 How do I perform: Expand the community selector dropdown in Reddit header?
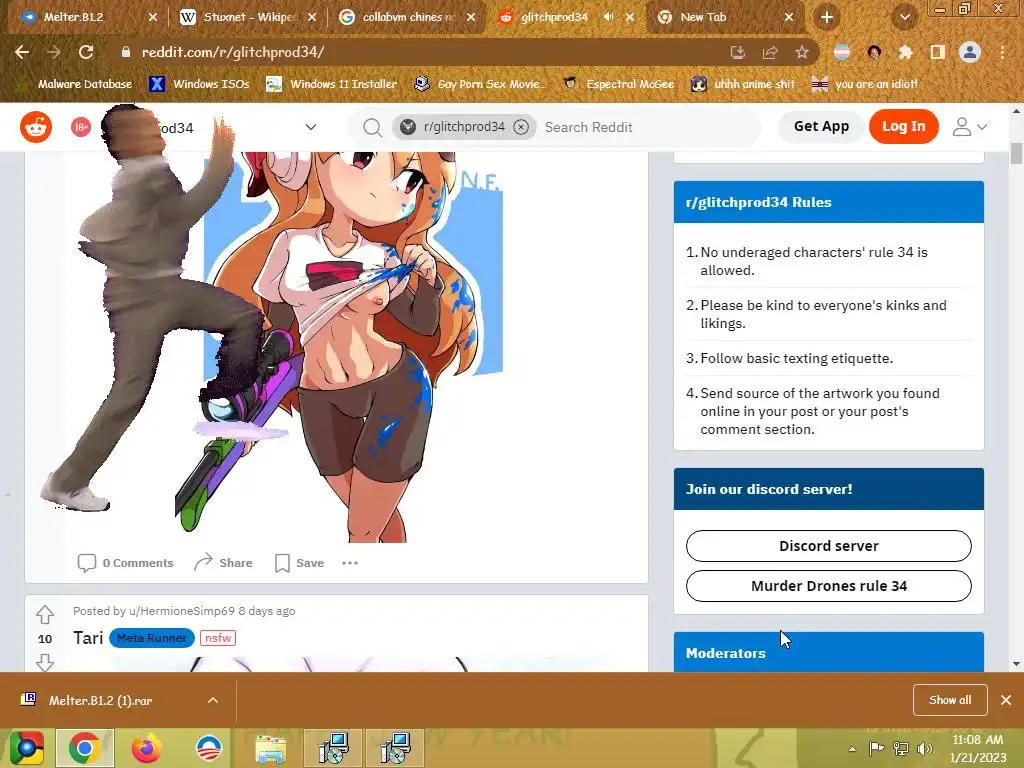(311, 127)
